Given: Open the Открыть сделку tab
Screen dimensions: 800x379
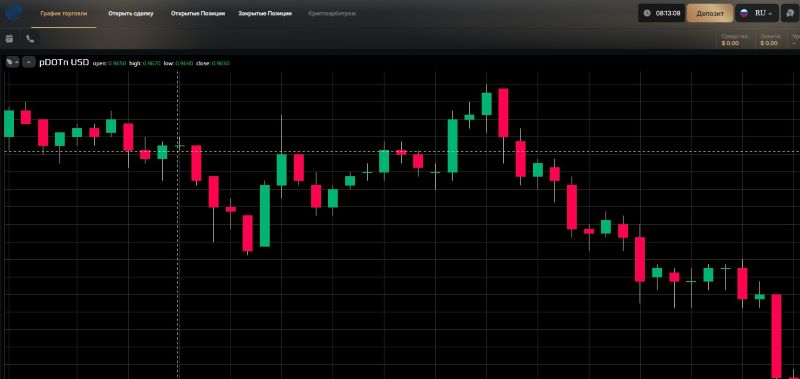Looking at the screenshot, I should pyautogui.click(x=131, y=14).
